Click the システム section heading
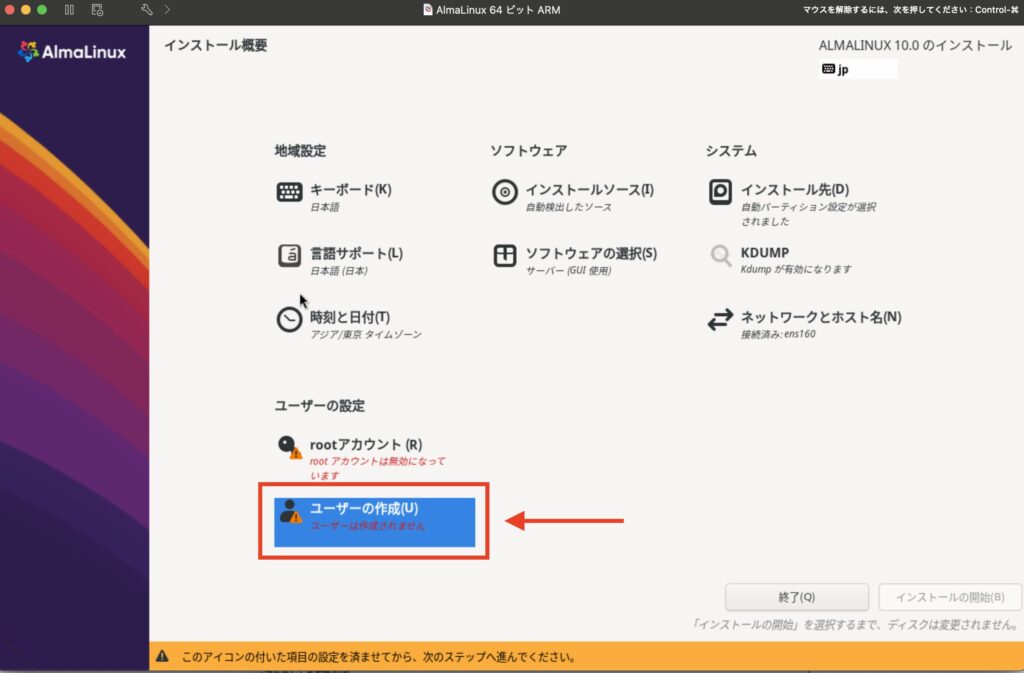The image size is (1024, 673). point(731,151)
